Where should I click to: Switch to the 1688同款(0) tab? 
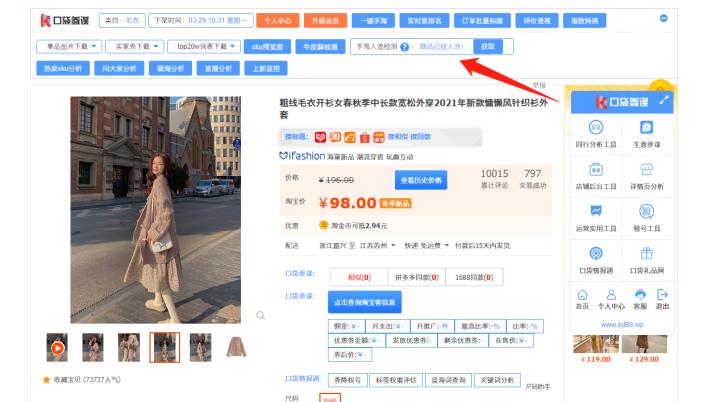point(474,277)
